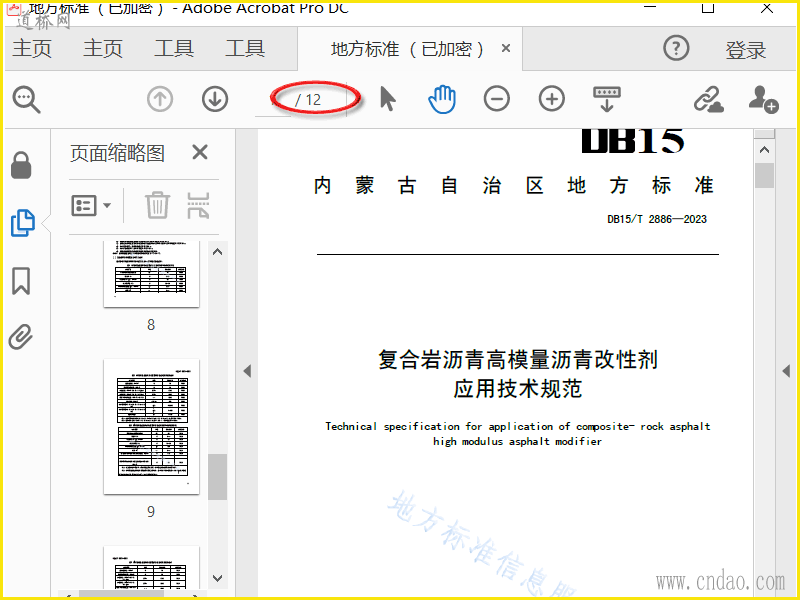Image resolution: width=800 pixels, height=600 pixels.
Task: Activate the hand pan tool
Action: (442, 99)
